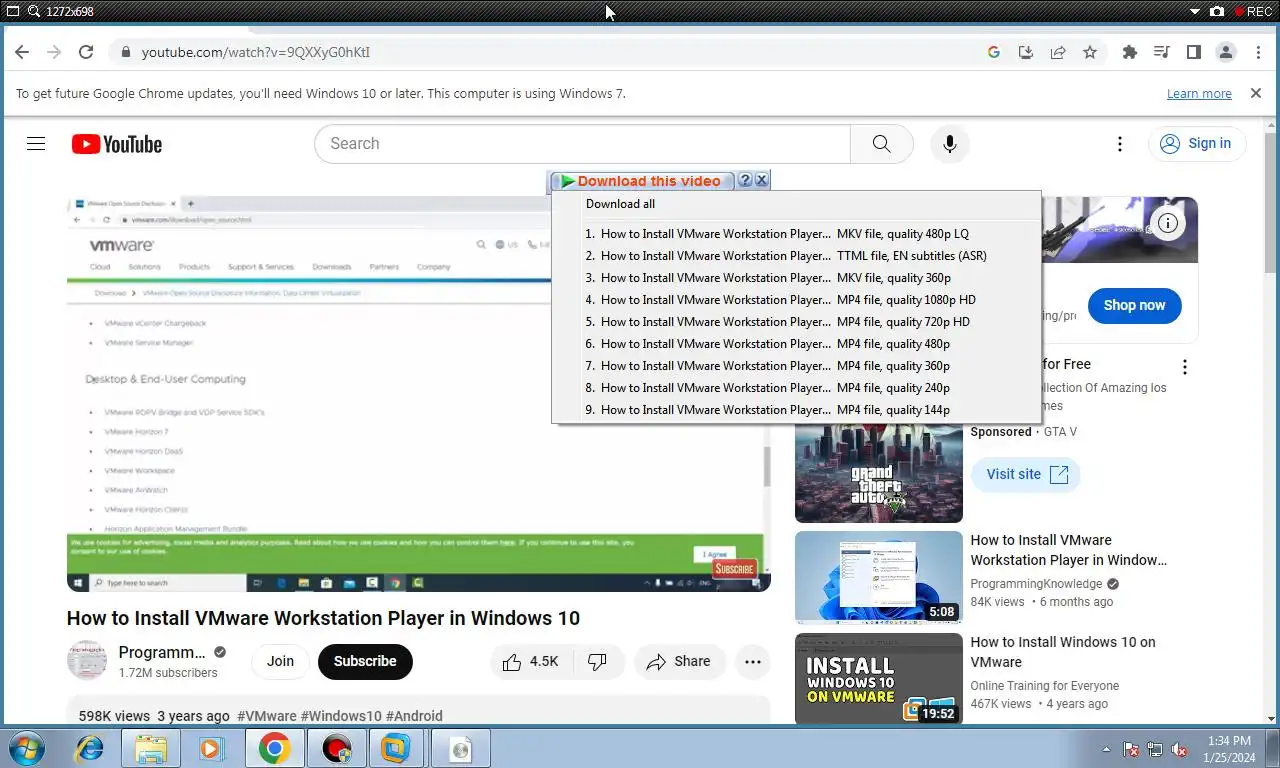The width and height of the screenshot is (1280, 768).
Task: Open Windows Media Player on taskbar
Action: coord(211,748)
